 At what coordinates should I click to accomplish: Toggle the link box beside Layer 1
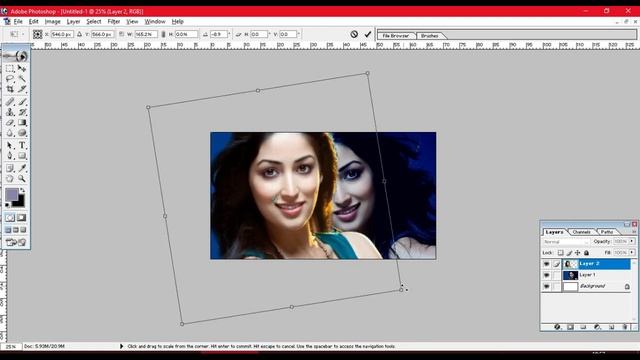[557, 275]
